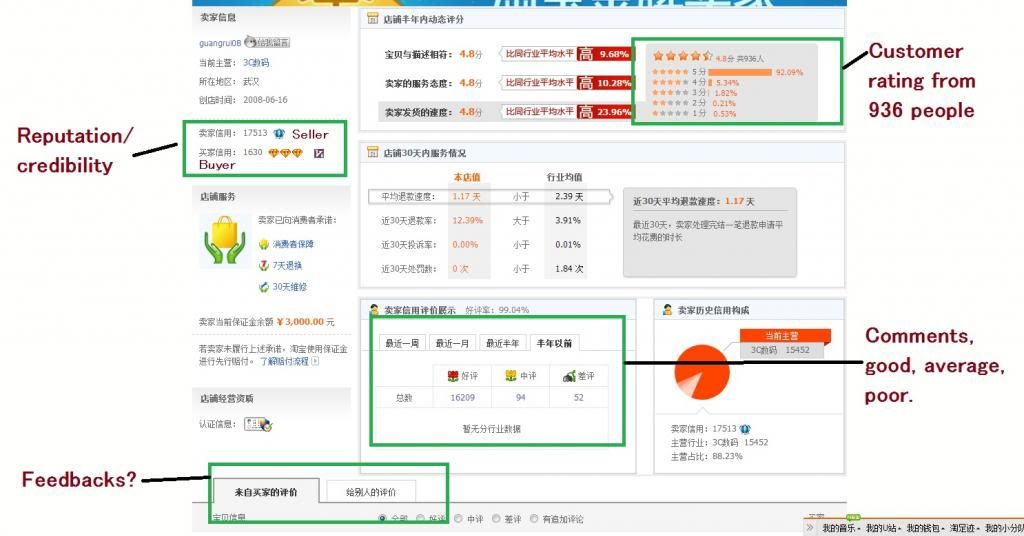
Task: Click the shopping bag in hands icon
Action: click(x=224, y=240)
